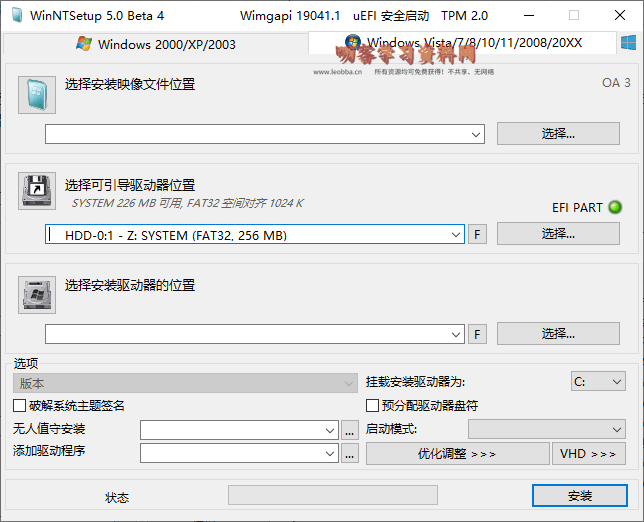
Task: Click the Windows logo at the top right
Action: [x=629, y=44]
